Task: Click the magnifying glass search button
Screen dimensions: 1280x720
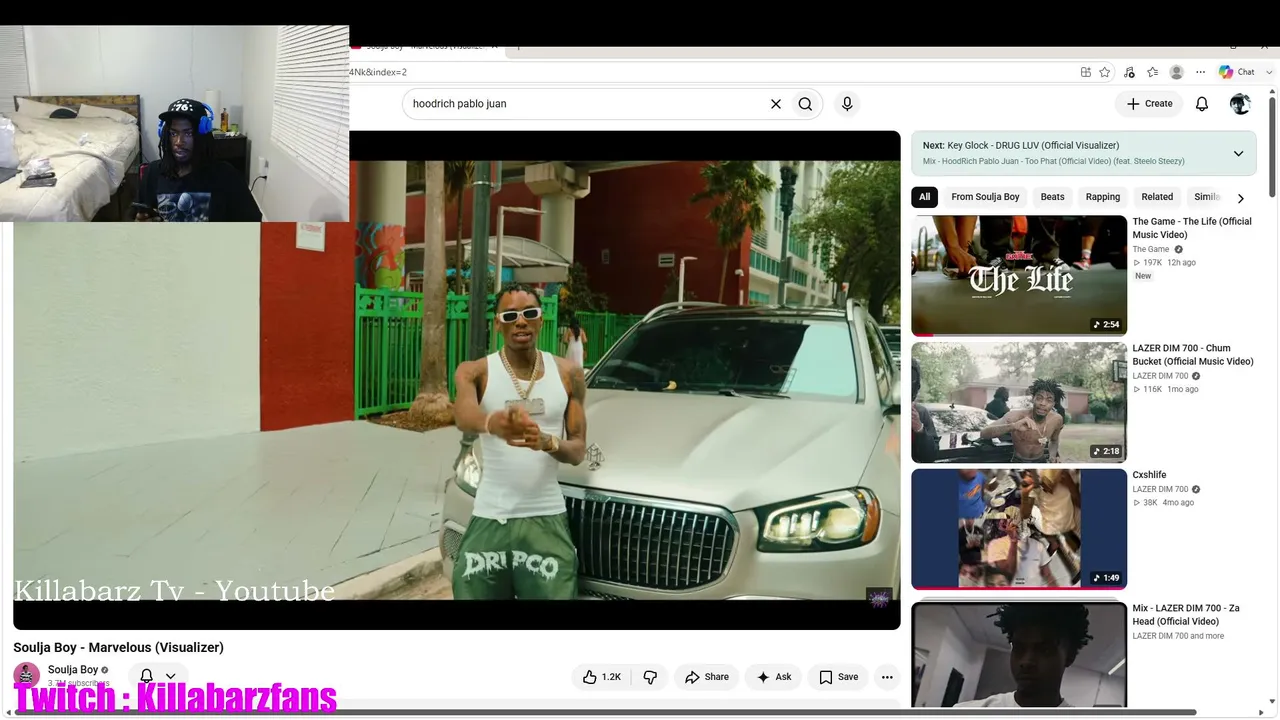Action: [x=805, y=104]
